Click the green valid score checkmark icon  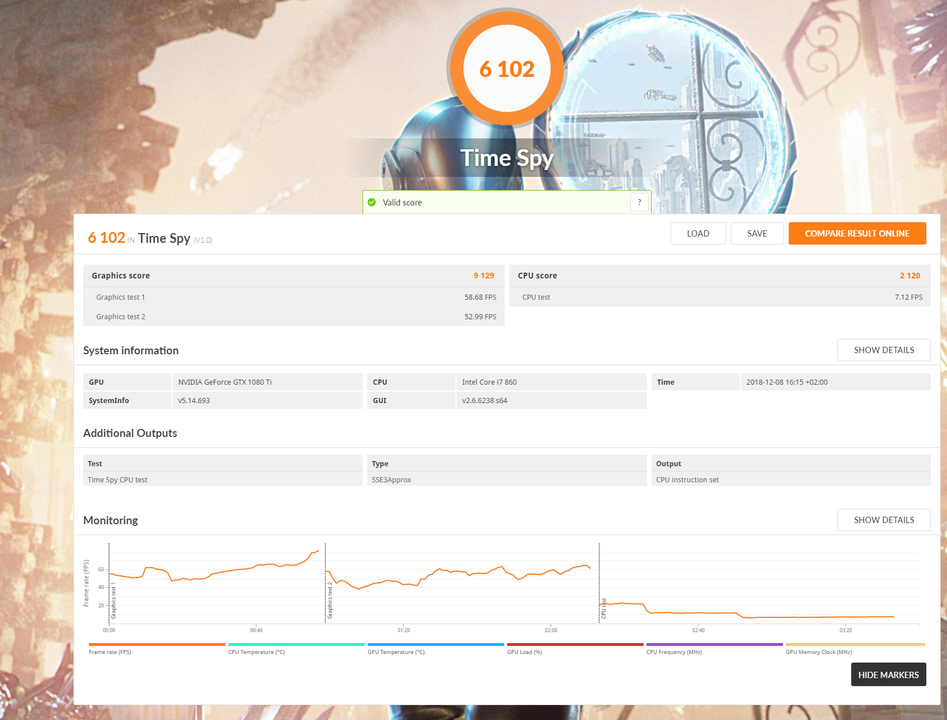pyautogui.click(x=372, y=202)
